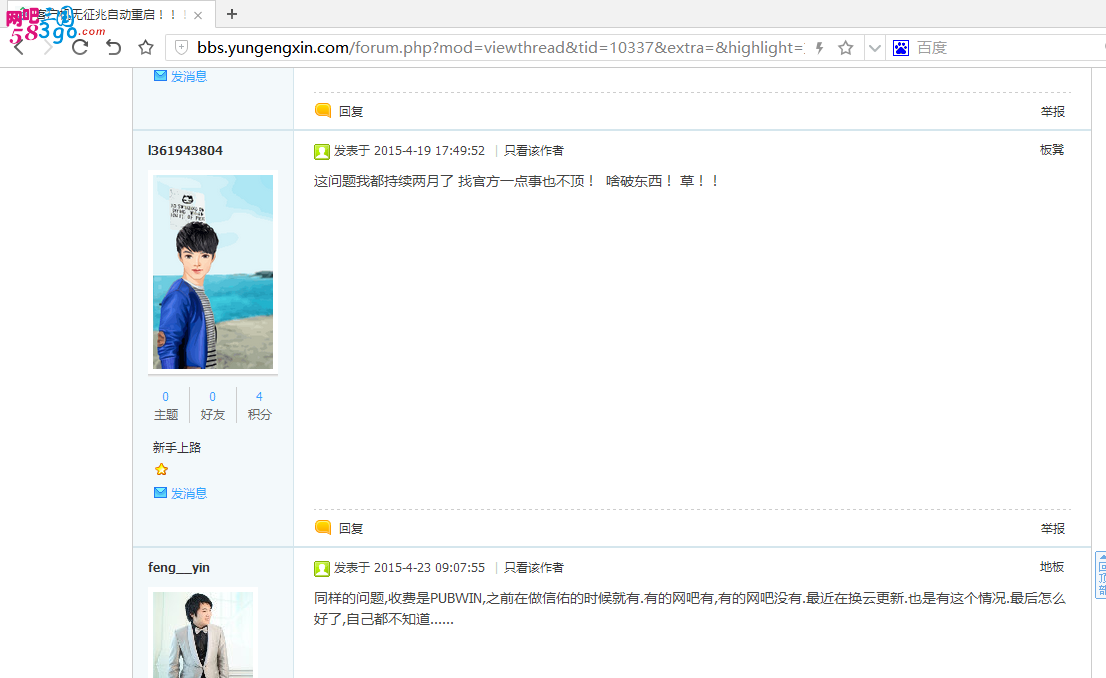
Task: Close the current browser tab
Action: pos(198,15)
